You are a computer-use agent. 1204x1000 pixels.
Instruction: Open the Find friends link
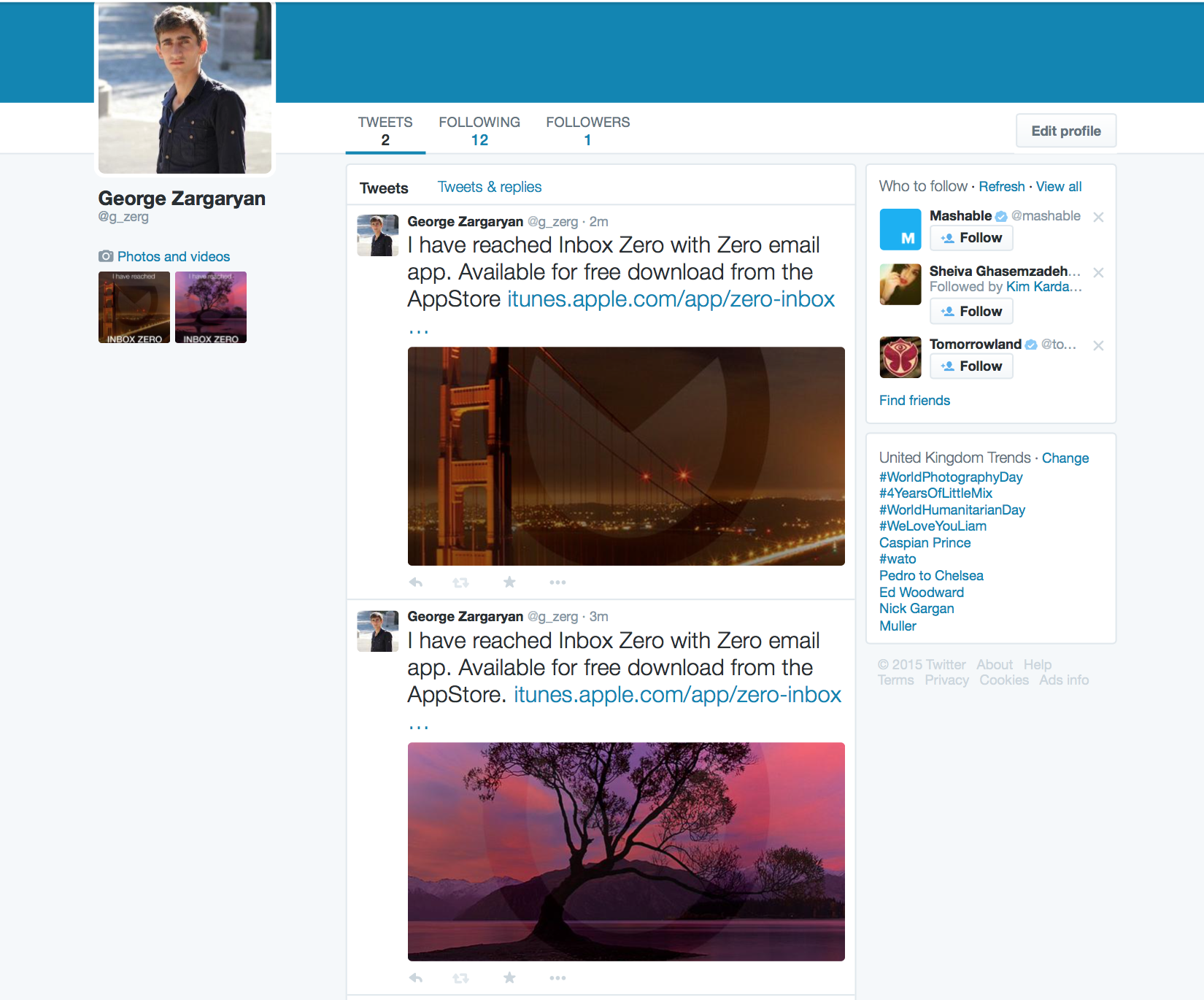[x=914, y=400]
